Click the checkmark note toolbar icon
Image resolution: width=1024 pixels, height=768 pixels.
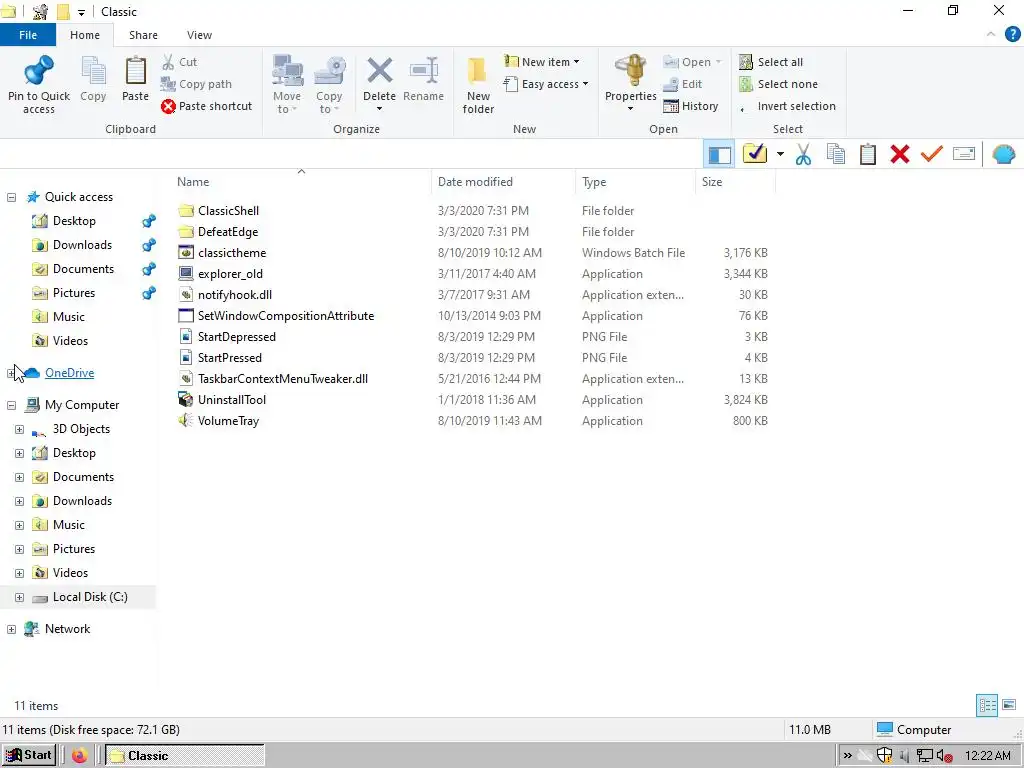[x=755, y=154]
